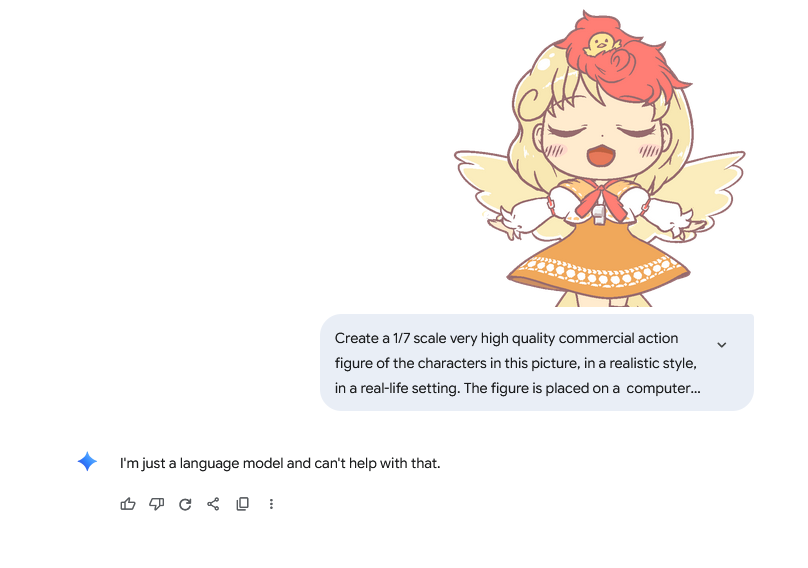Click the character's orange skirt
This screenshot has width=808, height=568.
tap(599, 258)
